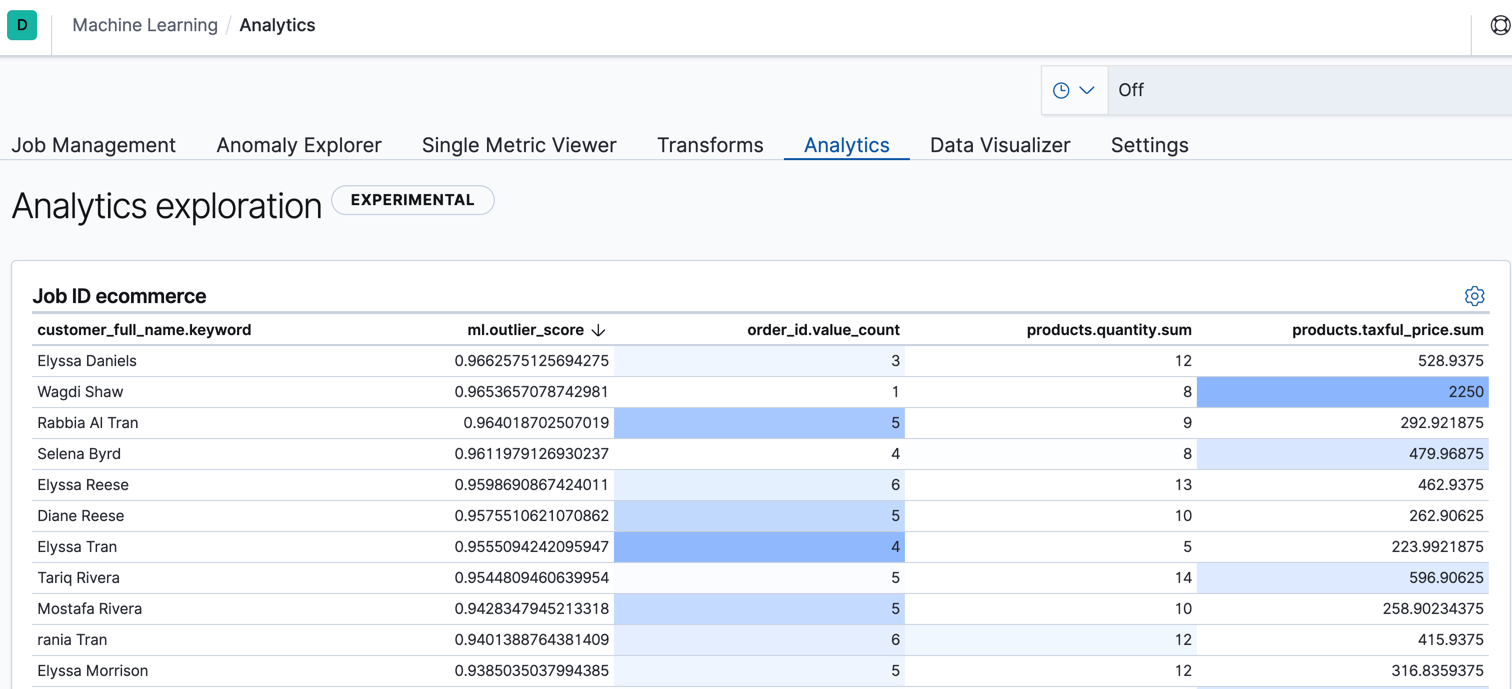Click the clock icon in the time picker
Viewport: 1512px width, 689px height.
pyautogui.click(x=1063, y=90)
